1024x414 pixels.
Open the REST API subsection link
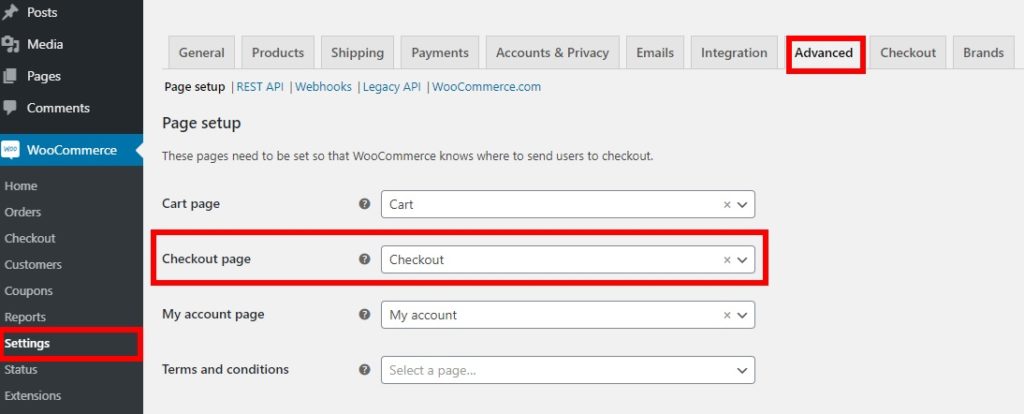tap(260, 87)
